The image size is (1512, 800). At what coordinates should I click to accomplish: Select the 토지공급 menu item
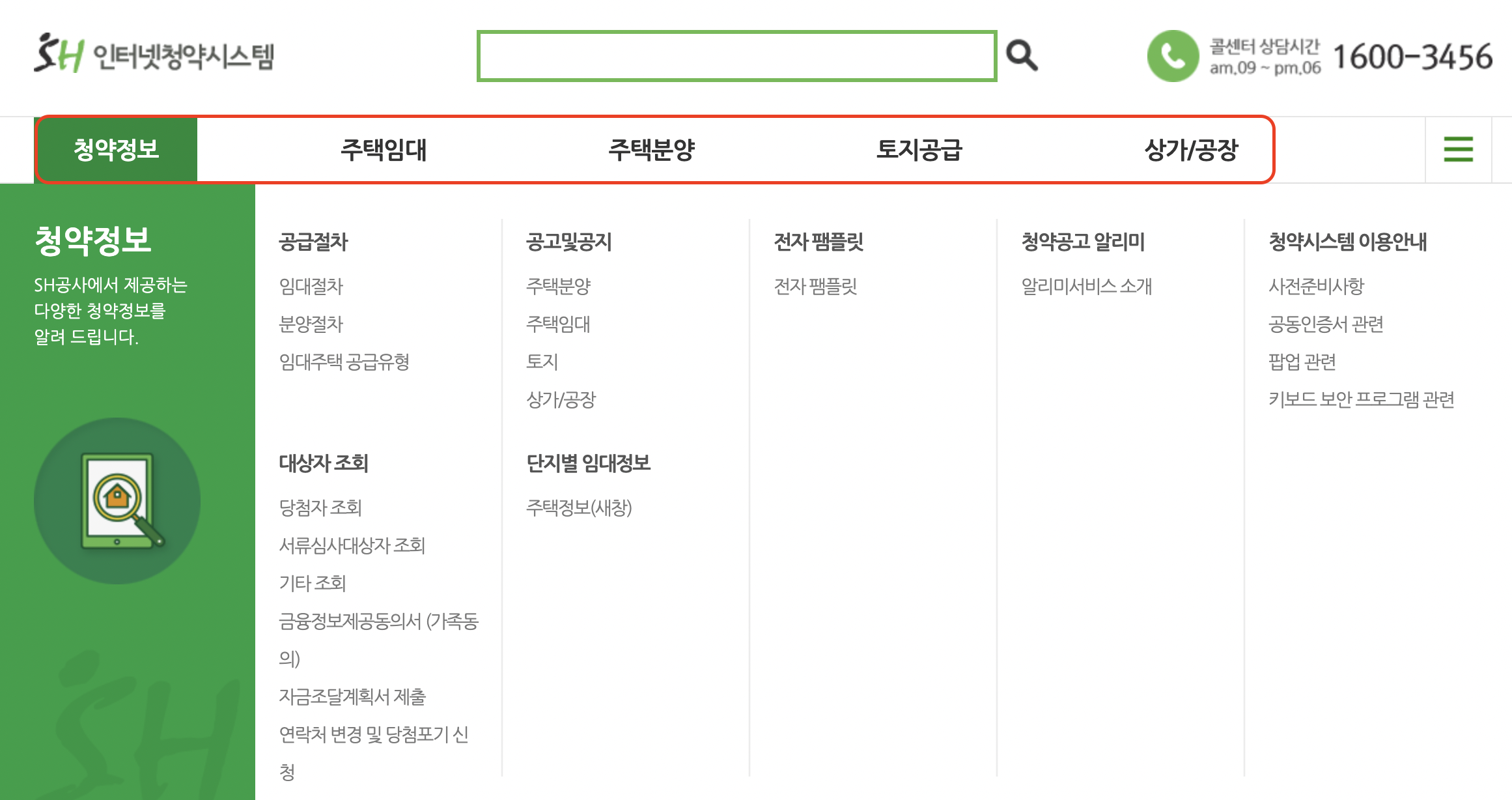point(921,149)
